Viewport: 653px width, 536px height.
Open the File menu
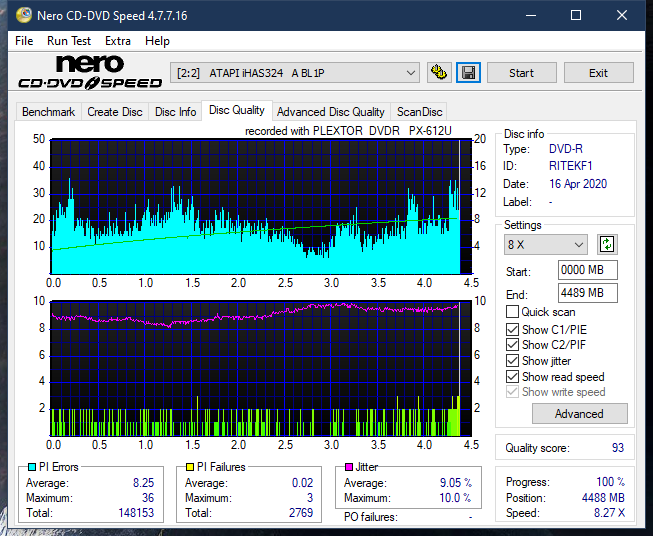(x=24, y=41)
